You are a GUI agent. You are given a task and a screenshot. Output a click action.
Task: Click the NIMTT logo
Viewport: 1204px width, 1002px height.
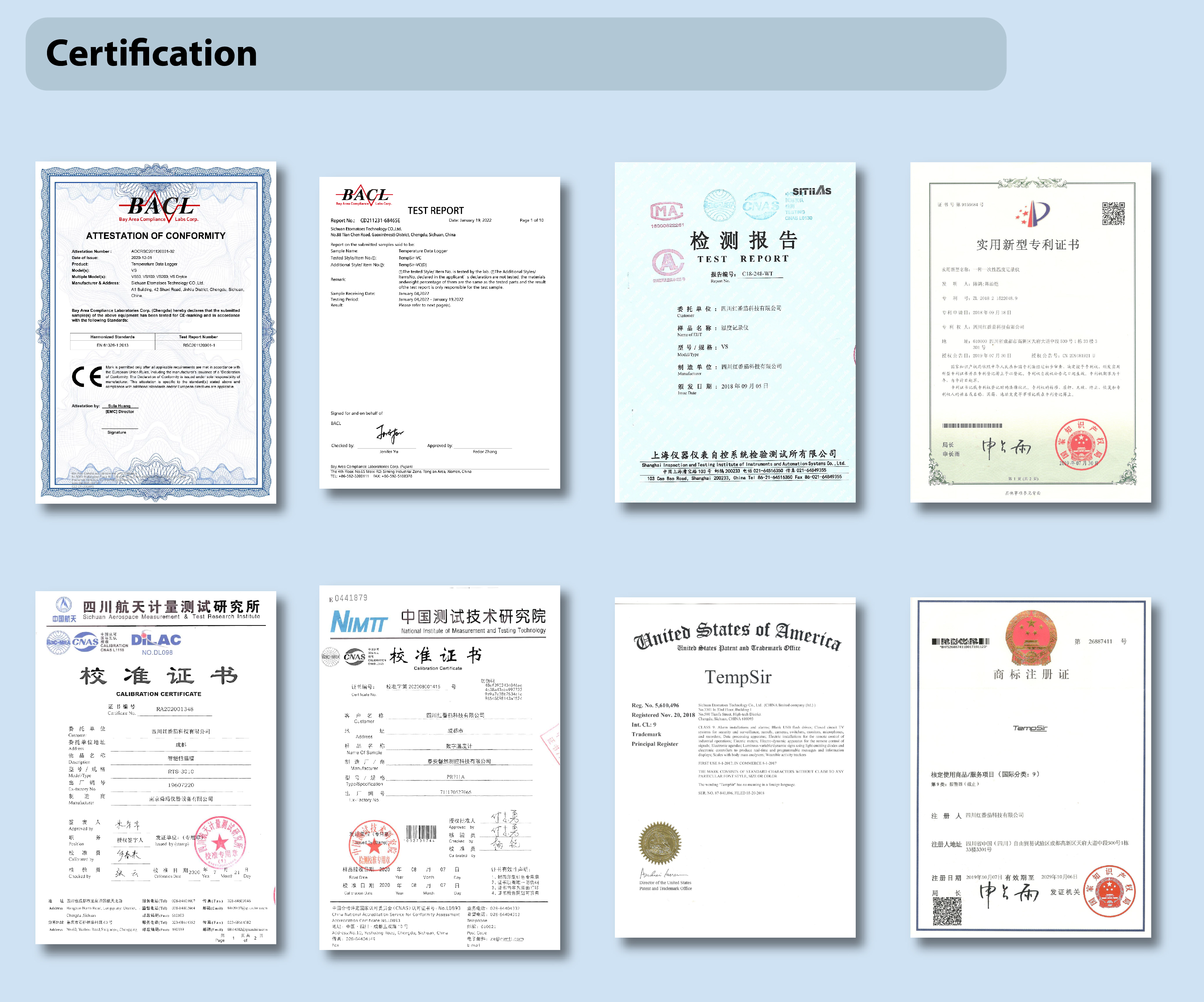pos(359,621)
